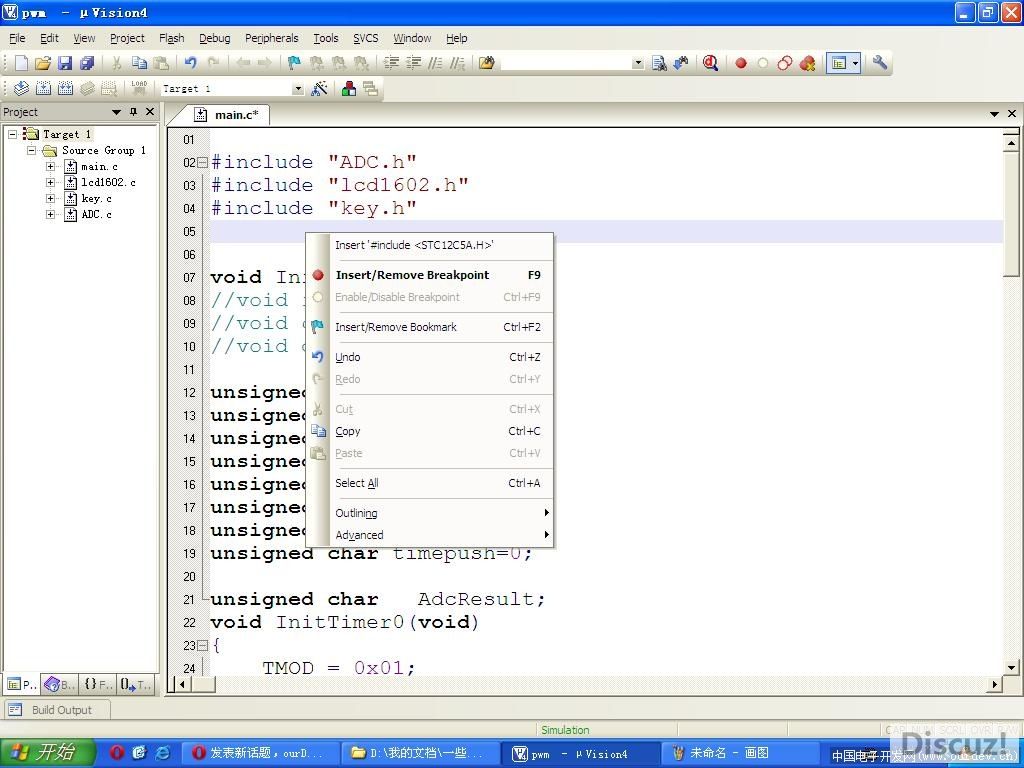1024x768 pixels.
Task: Create a new file with the toolbar icon
Action: tap(22, 63)
